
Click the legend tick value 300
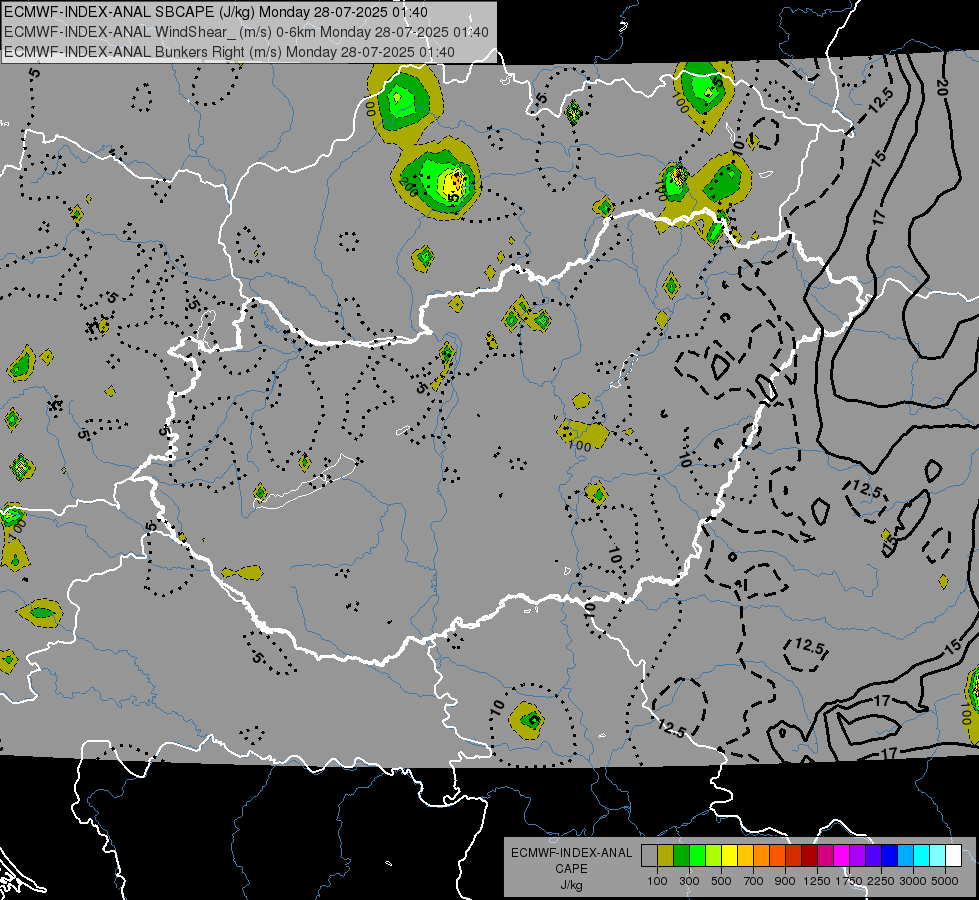[689, 881]
